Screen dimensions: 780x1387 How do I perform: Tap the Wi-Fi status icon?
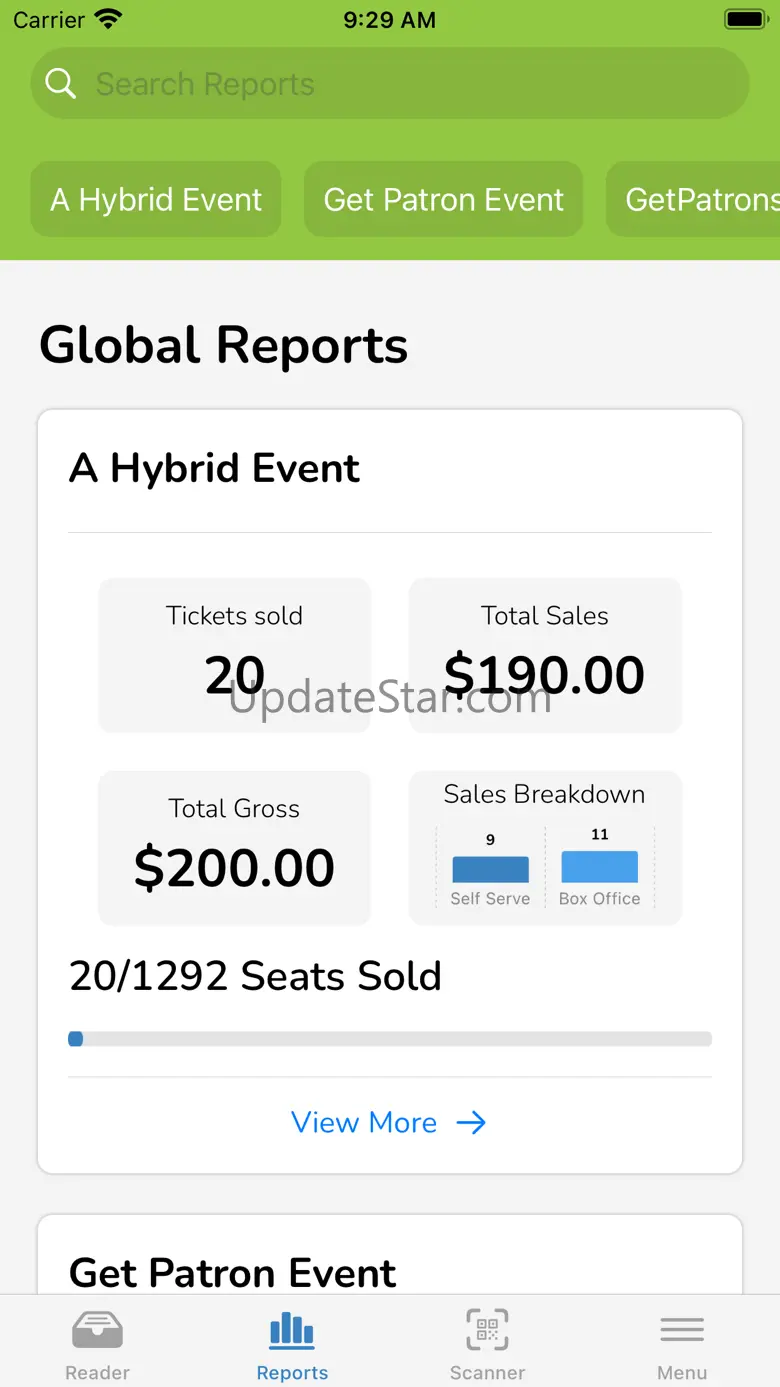(x=107, y=19)
